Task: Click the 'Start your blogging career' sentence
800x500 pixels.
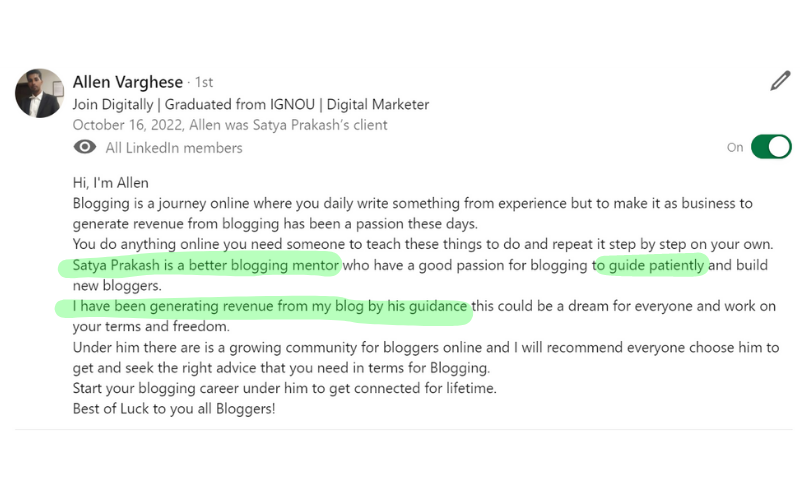Action: pos(285,388)
